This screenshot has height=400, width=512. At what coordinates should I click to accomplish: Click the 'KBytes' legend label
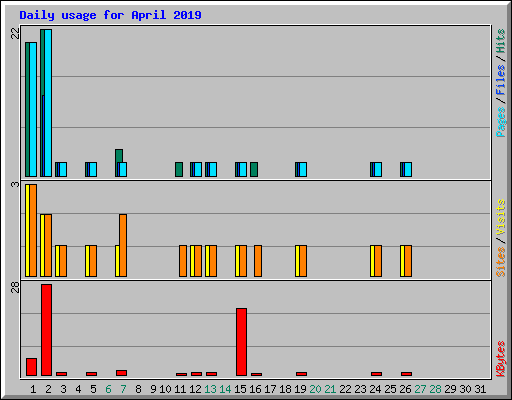[501, 359]
